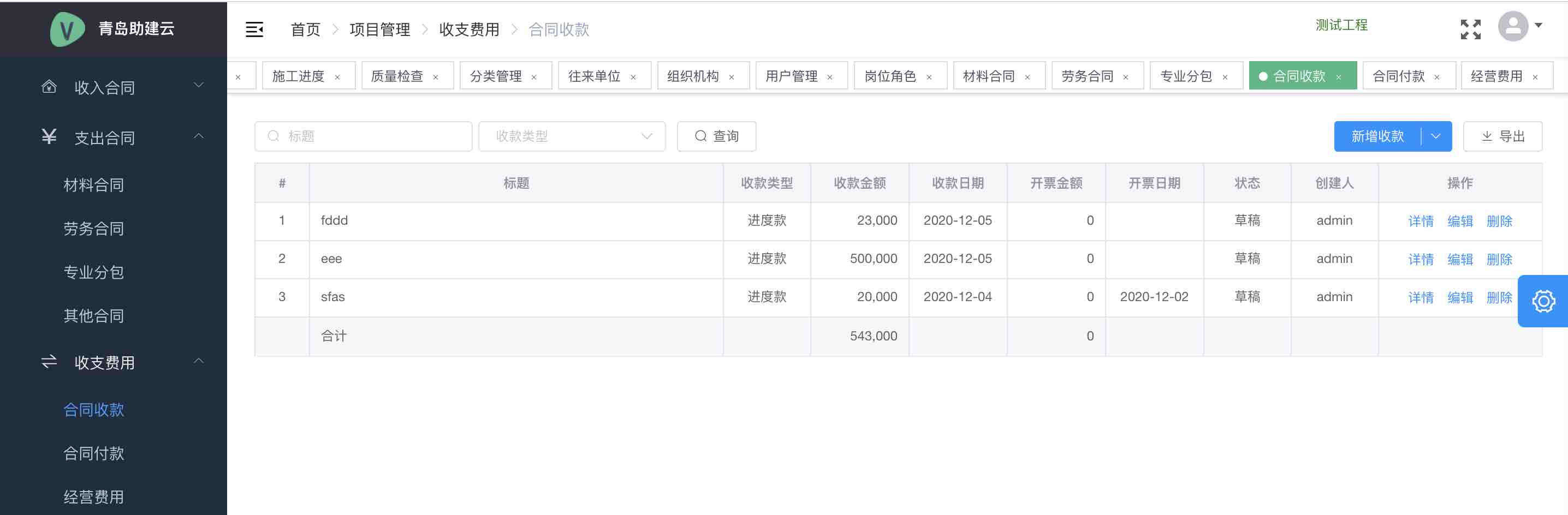Close the 质量检查 tab

[436, 77]
